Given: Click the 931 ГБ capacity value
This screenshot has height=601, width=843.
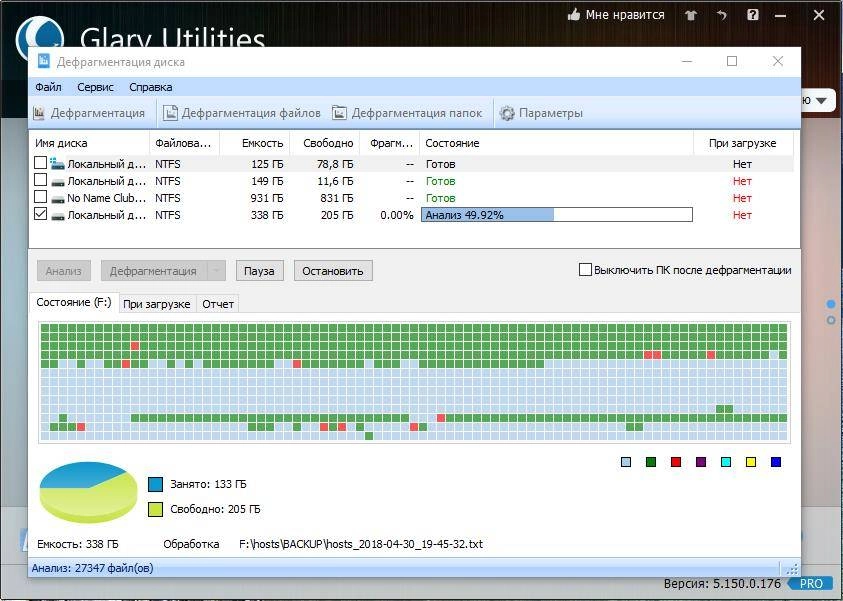Looking at the screenshot, I should click(x=267, y=198).
